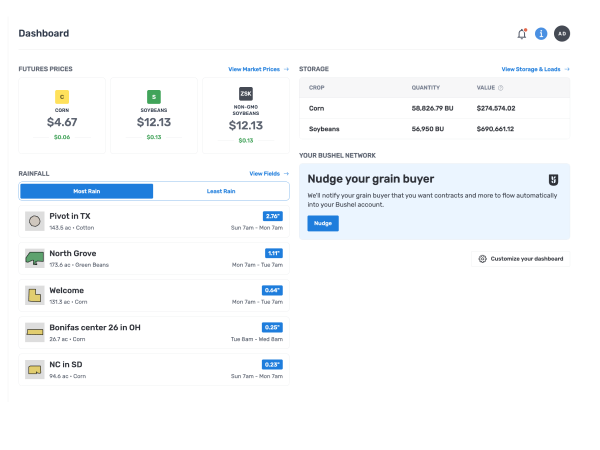This screenshot has height=450, width=600.
Task: Click the Corn $4.67 price
Action: pyautogui.click(x=62, y=122)
